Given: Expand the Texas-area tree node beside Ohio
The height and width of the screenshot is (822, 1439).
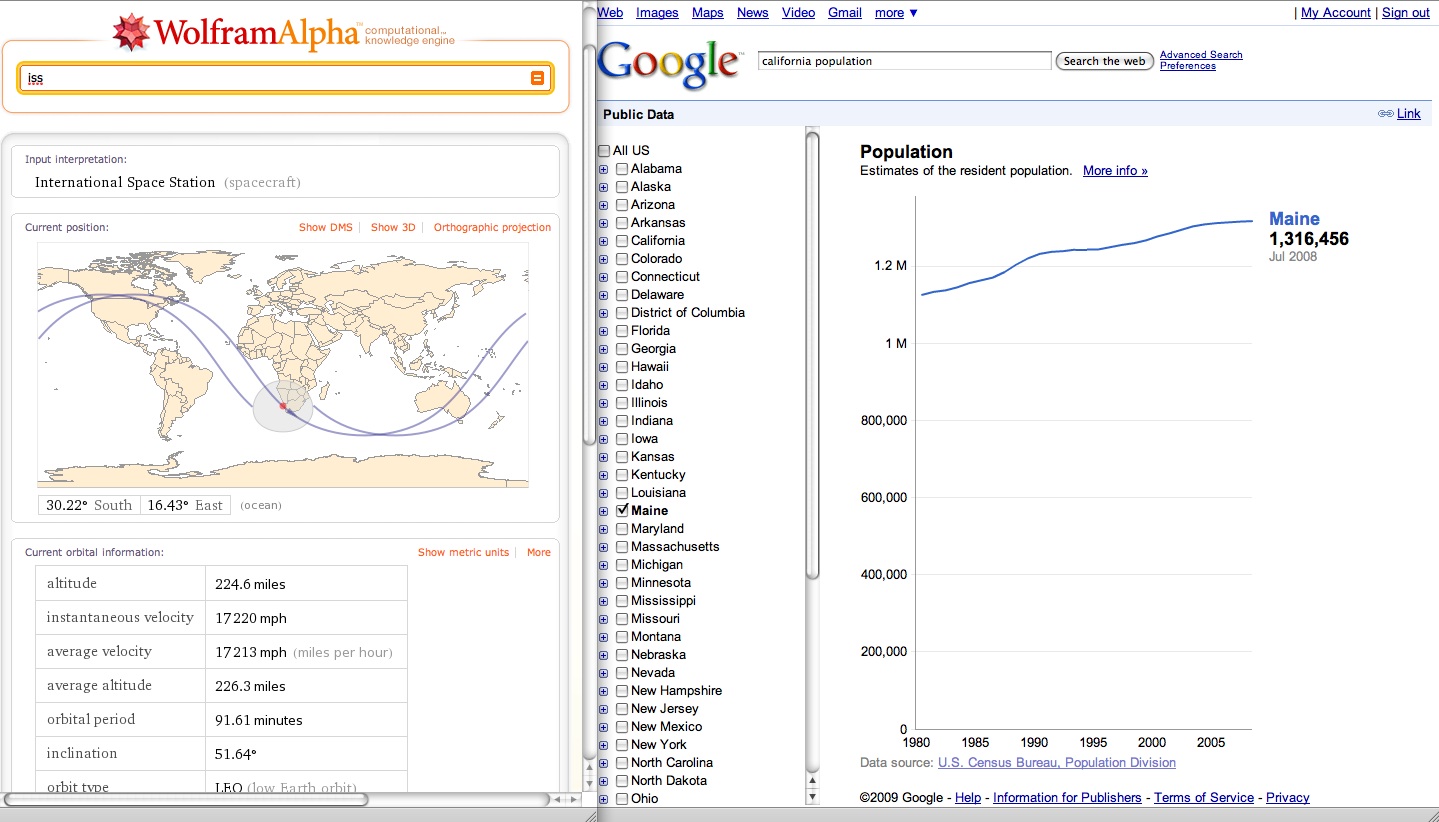Looking at the screenshot, I should [x=603, y=799].
